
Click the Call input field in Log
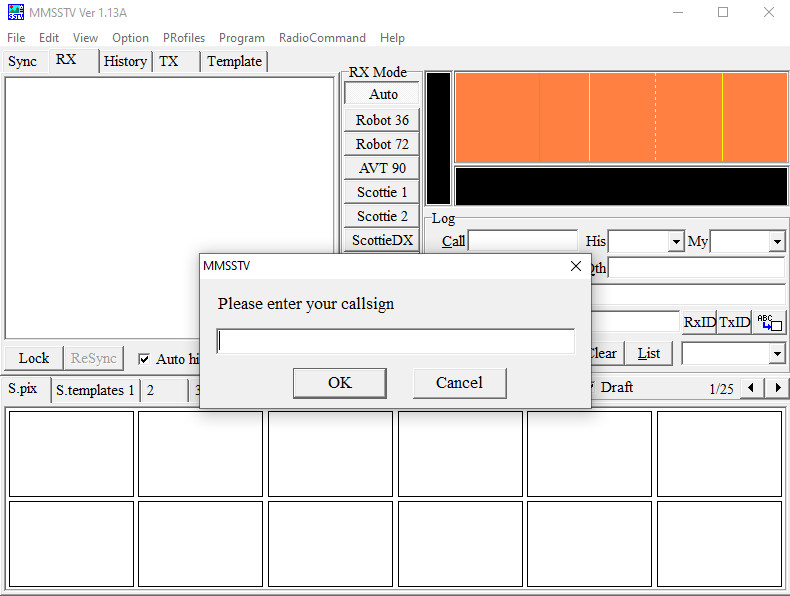522,241
